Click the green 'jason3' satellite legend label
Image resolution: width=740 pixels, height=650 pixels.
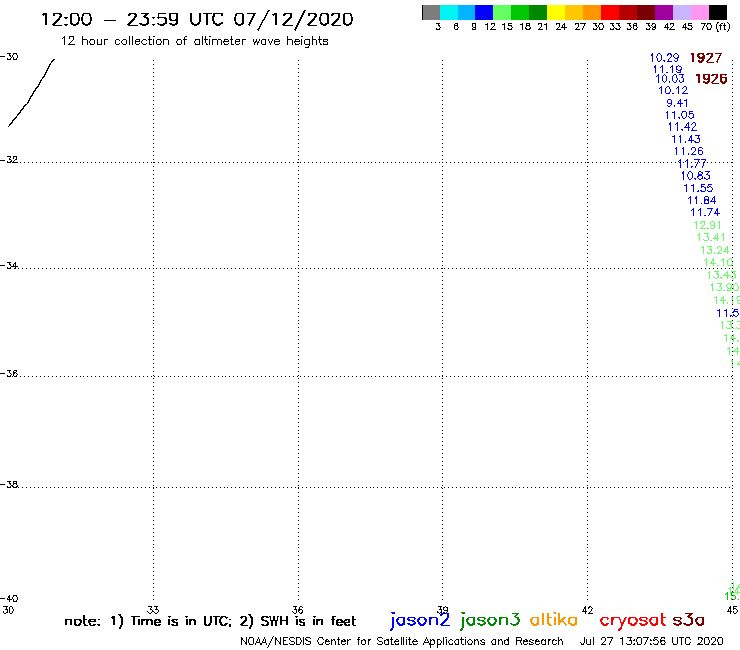click(490, 620)
